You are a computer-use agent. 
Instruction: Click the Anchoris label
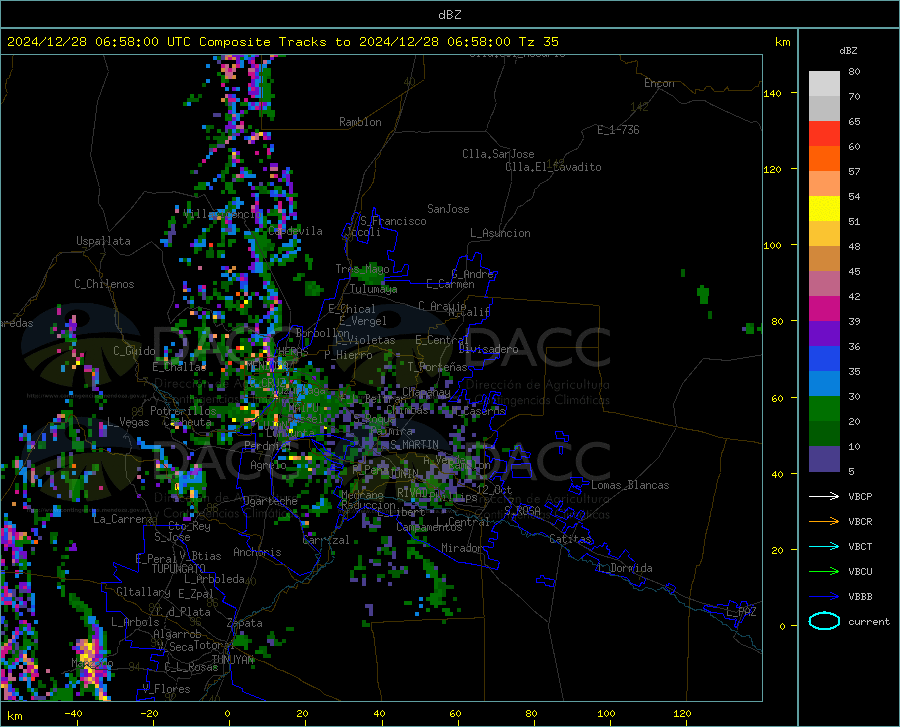[257, 552]
